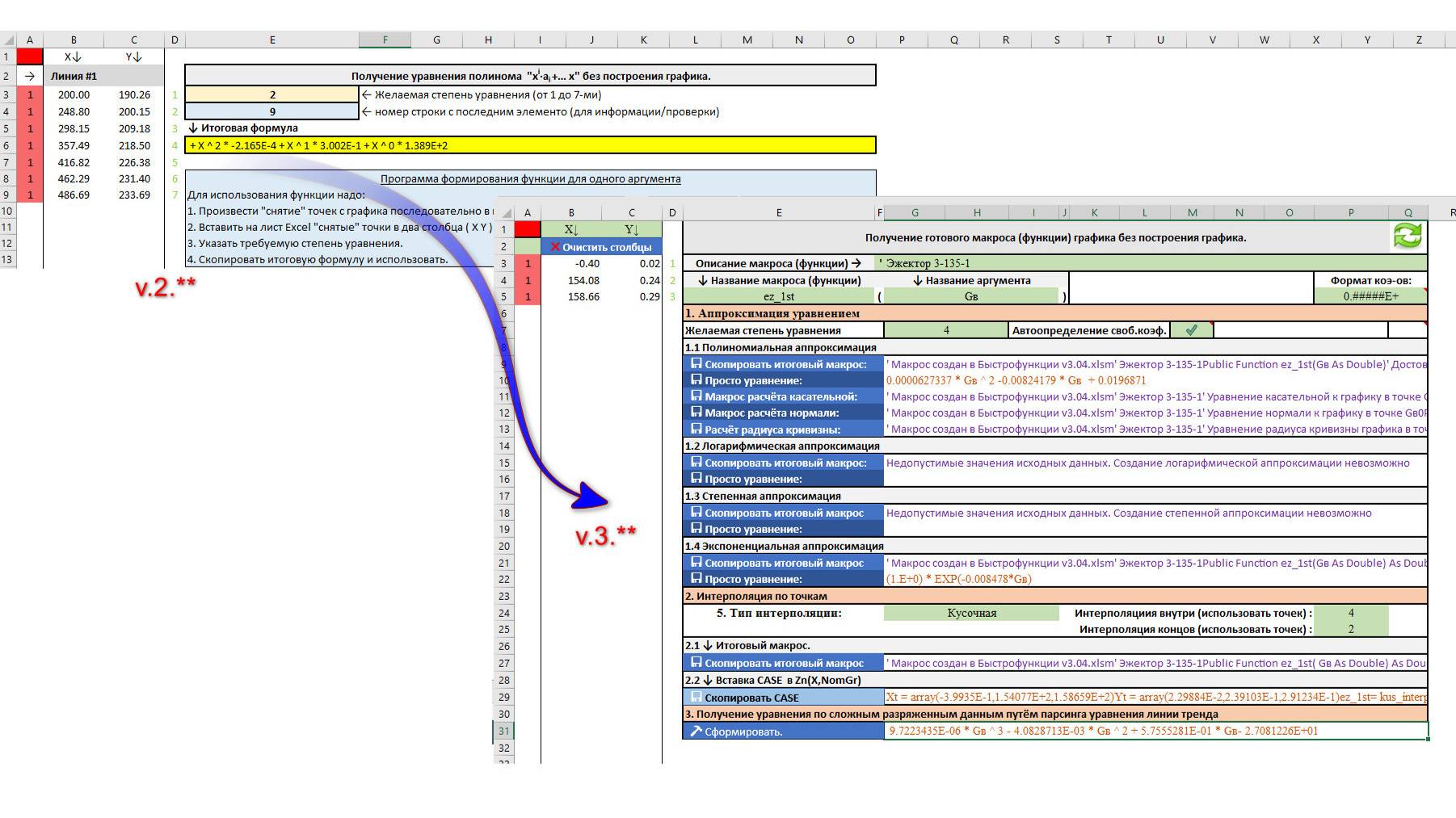Select the red cell A1 in back sheet
1456x818 pixels.
coord(30,57)
